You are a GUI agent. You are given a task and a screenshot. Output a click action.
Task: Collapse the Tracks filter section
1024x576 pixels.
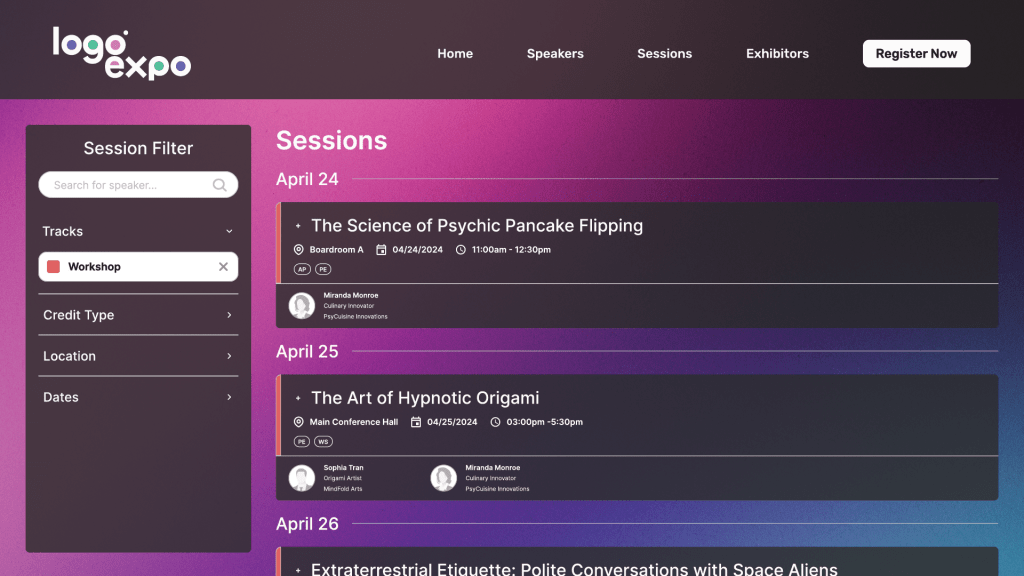pos(229,232)
